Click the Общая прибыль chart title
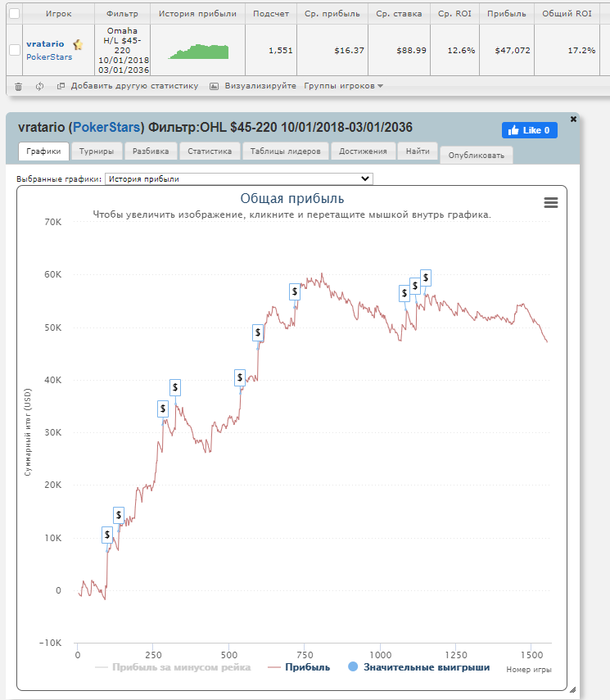610x700 pixels. point(292,198)
